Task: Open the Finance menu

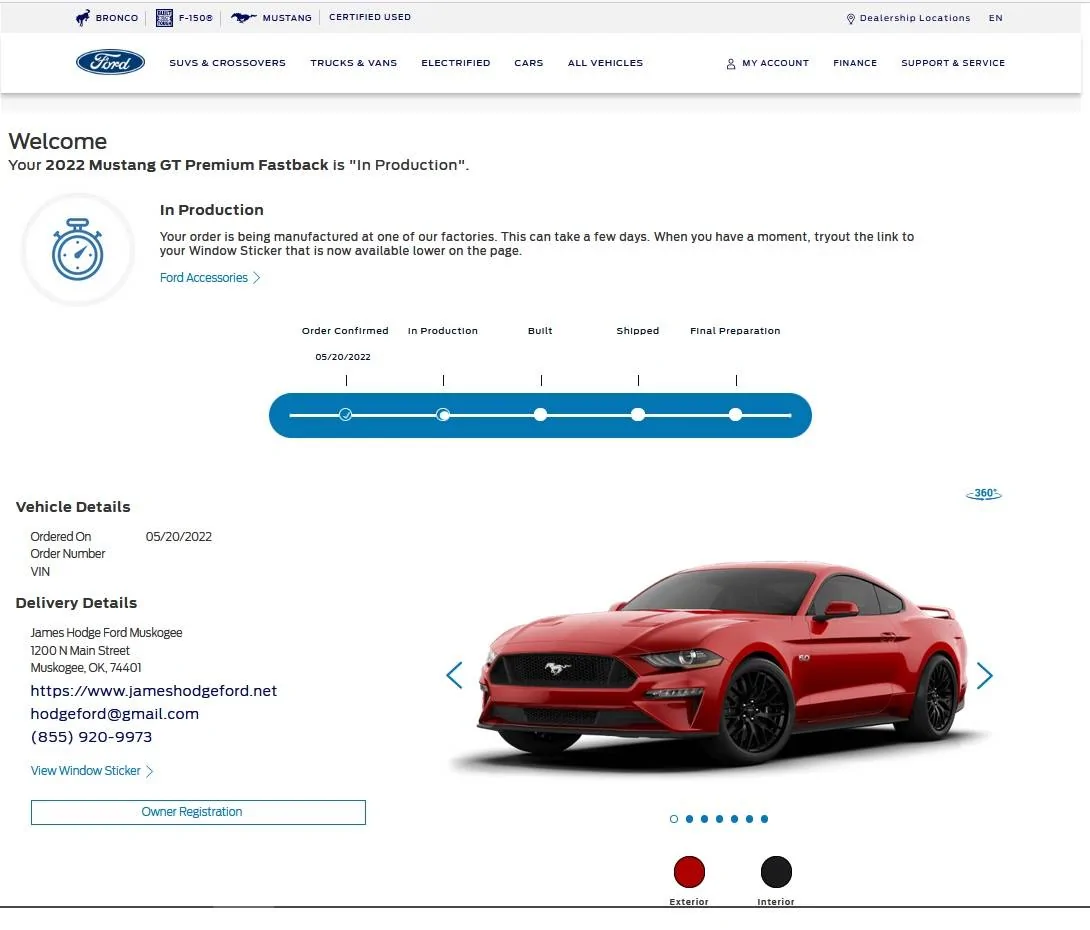Action: coord(855,63)
